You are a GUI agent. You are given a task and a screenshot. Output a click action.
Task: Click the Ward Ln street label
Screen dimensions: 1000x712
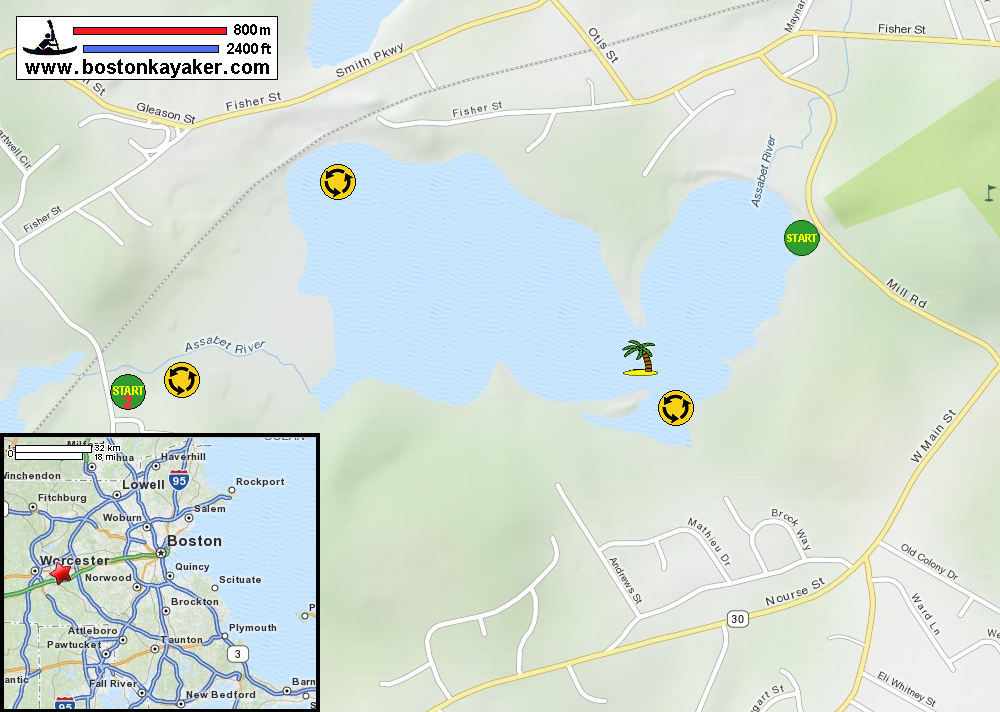[925, 614]
